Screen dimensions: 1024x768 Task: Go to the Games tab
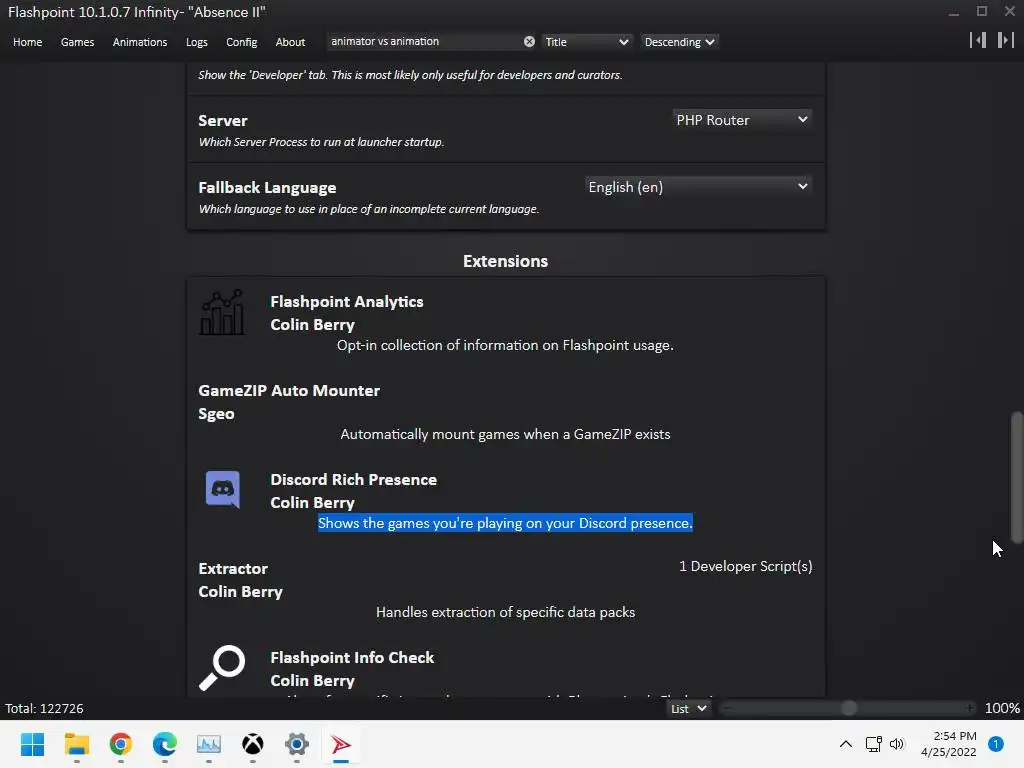click(77, 42)
